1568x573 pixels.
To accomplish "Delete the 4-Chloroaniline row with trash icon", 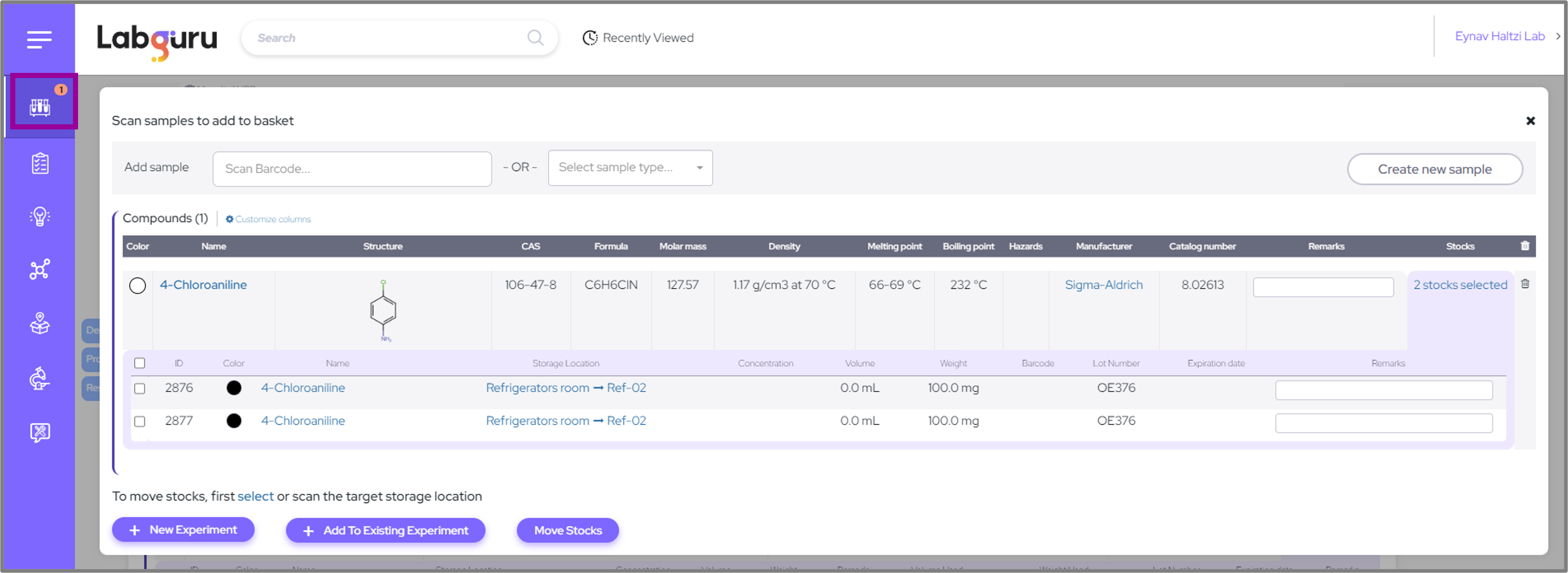I will coord(1525,284).
